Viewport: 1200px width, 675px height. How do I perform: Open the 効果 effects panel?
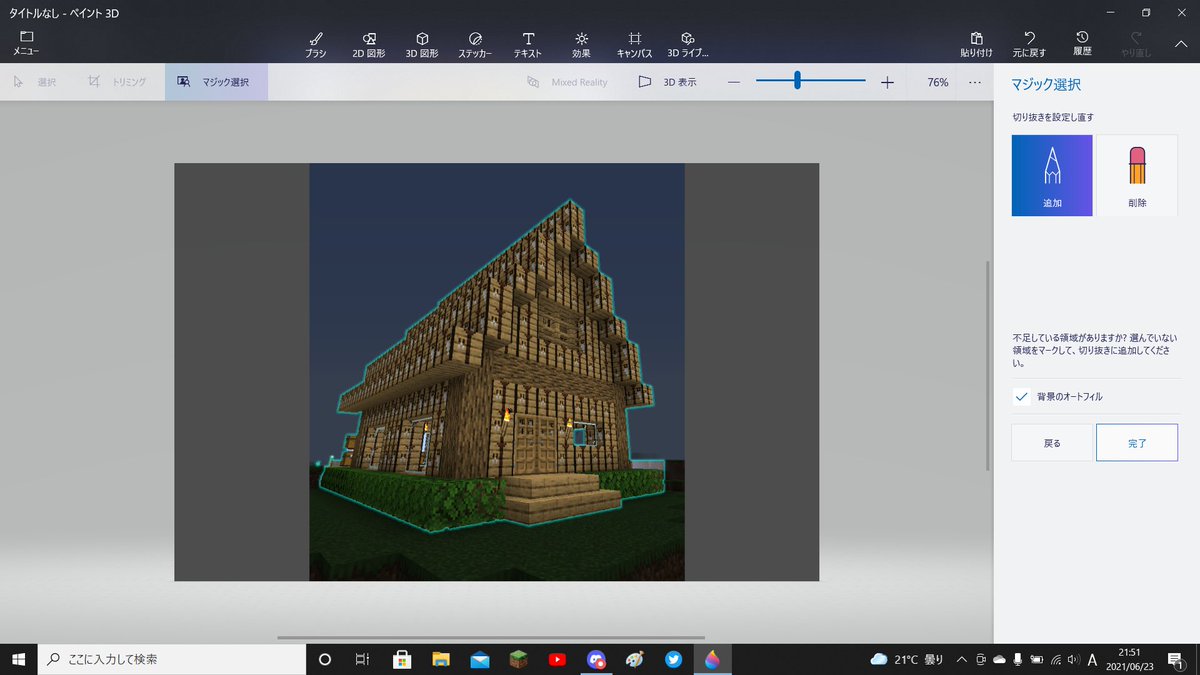click(581, 44)
